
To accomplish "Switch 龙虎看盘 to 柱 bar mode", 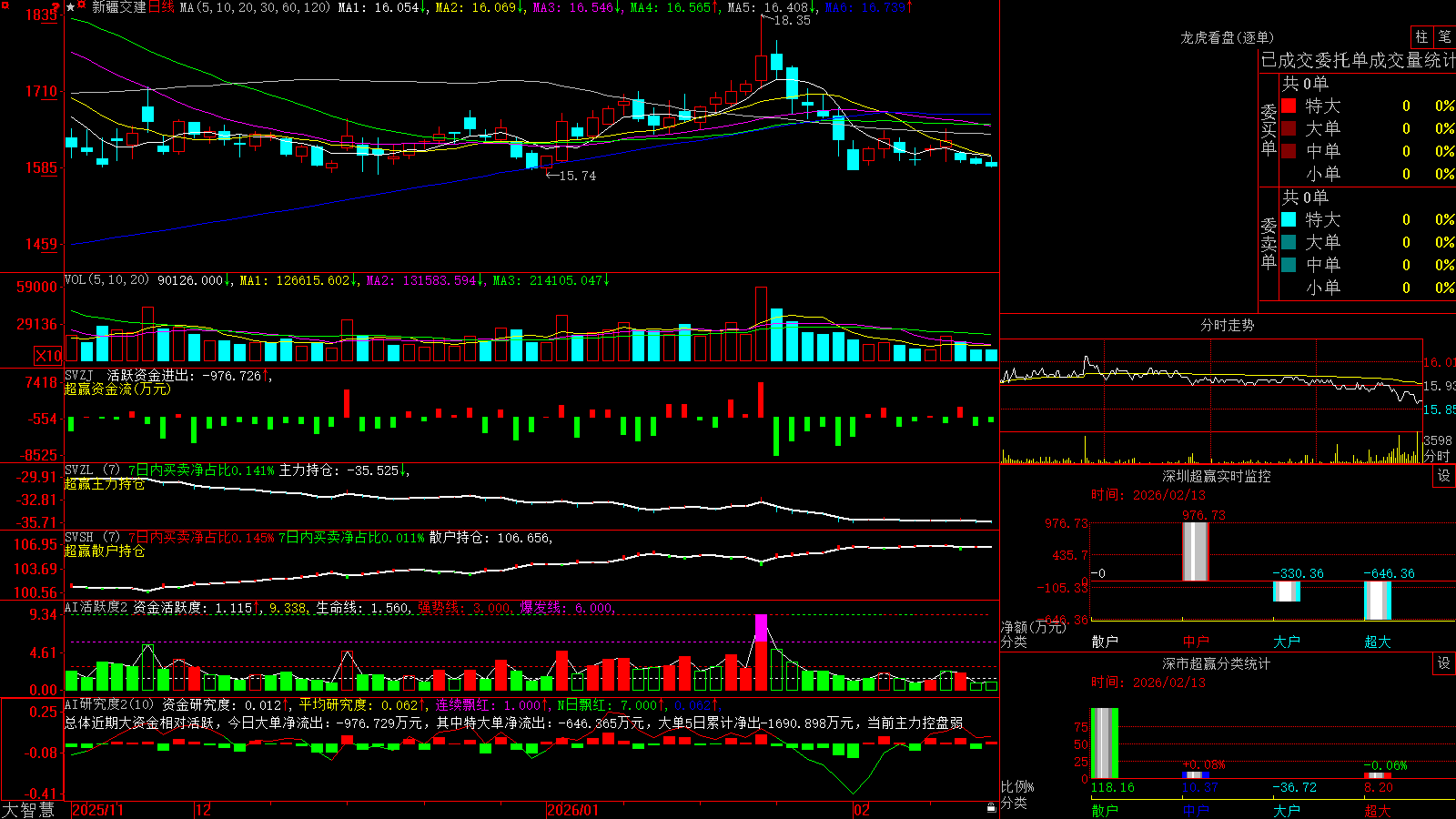I will pyautogui.click(x=1421, y=36).
